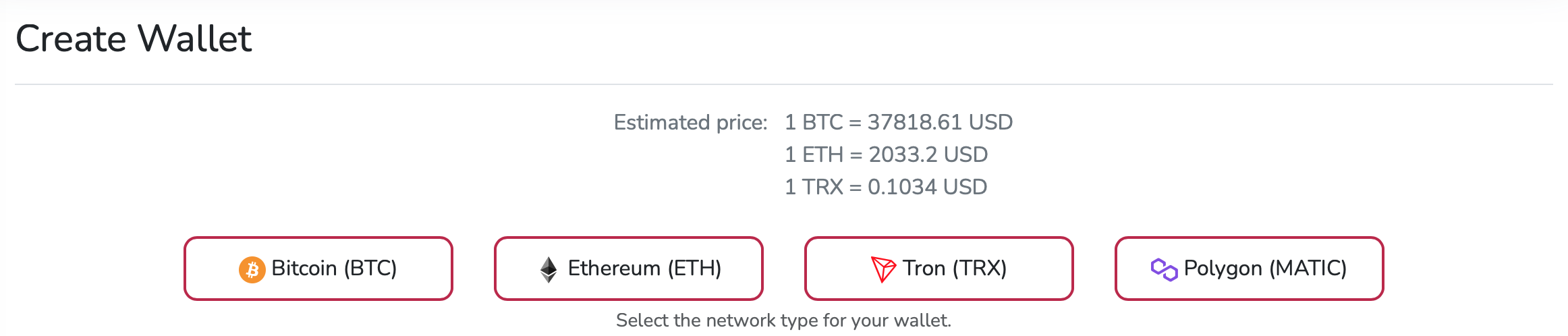Click the 'Estimated price:' label
The image size is (1568, 336).
pos(690,123)
